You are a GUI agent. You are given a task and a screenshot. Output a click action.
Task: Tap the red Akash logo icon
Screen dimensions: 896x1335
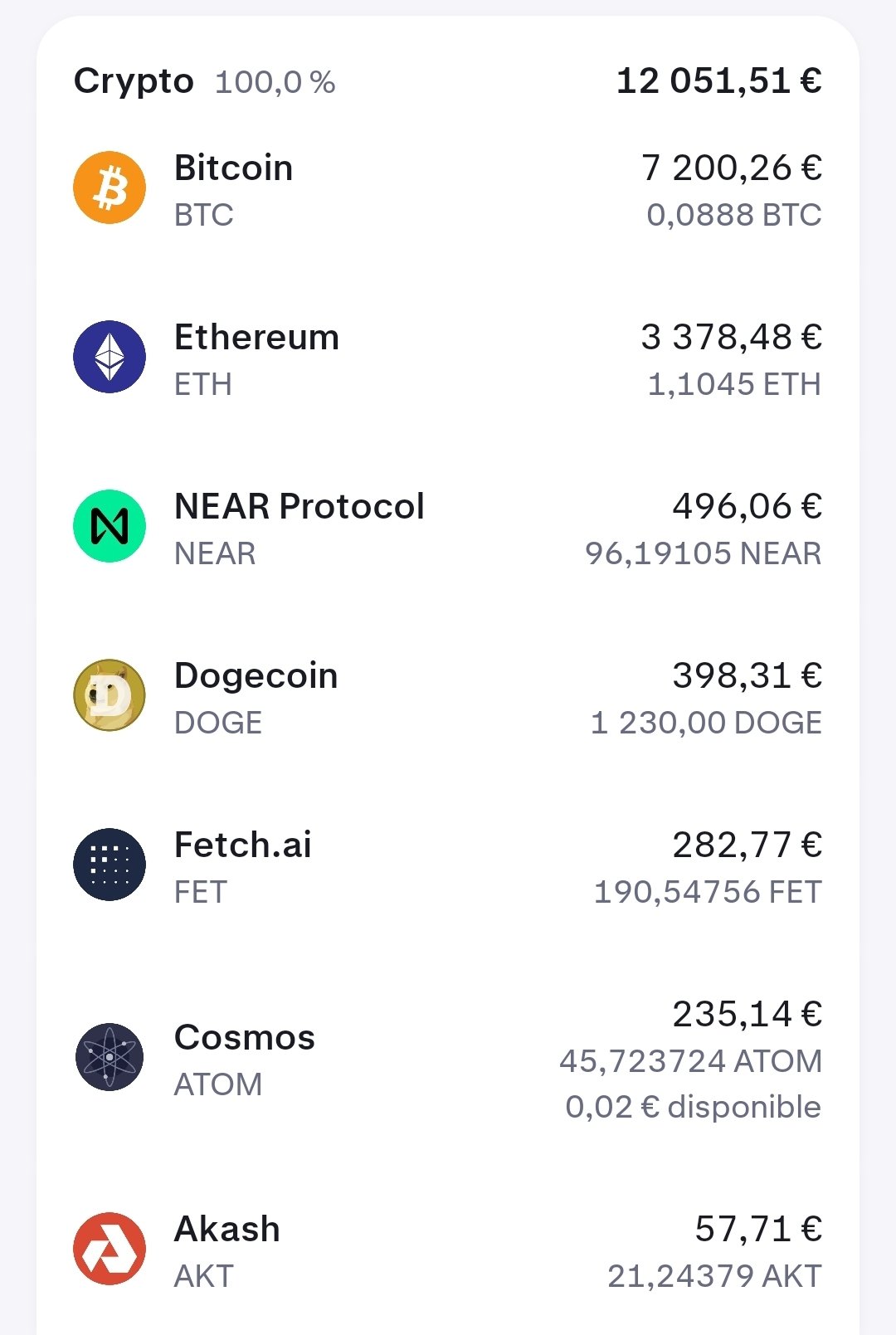[x=110, y=1249]
